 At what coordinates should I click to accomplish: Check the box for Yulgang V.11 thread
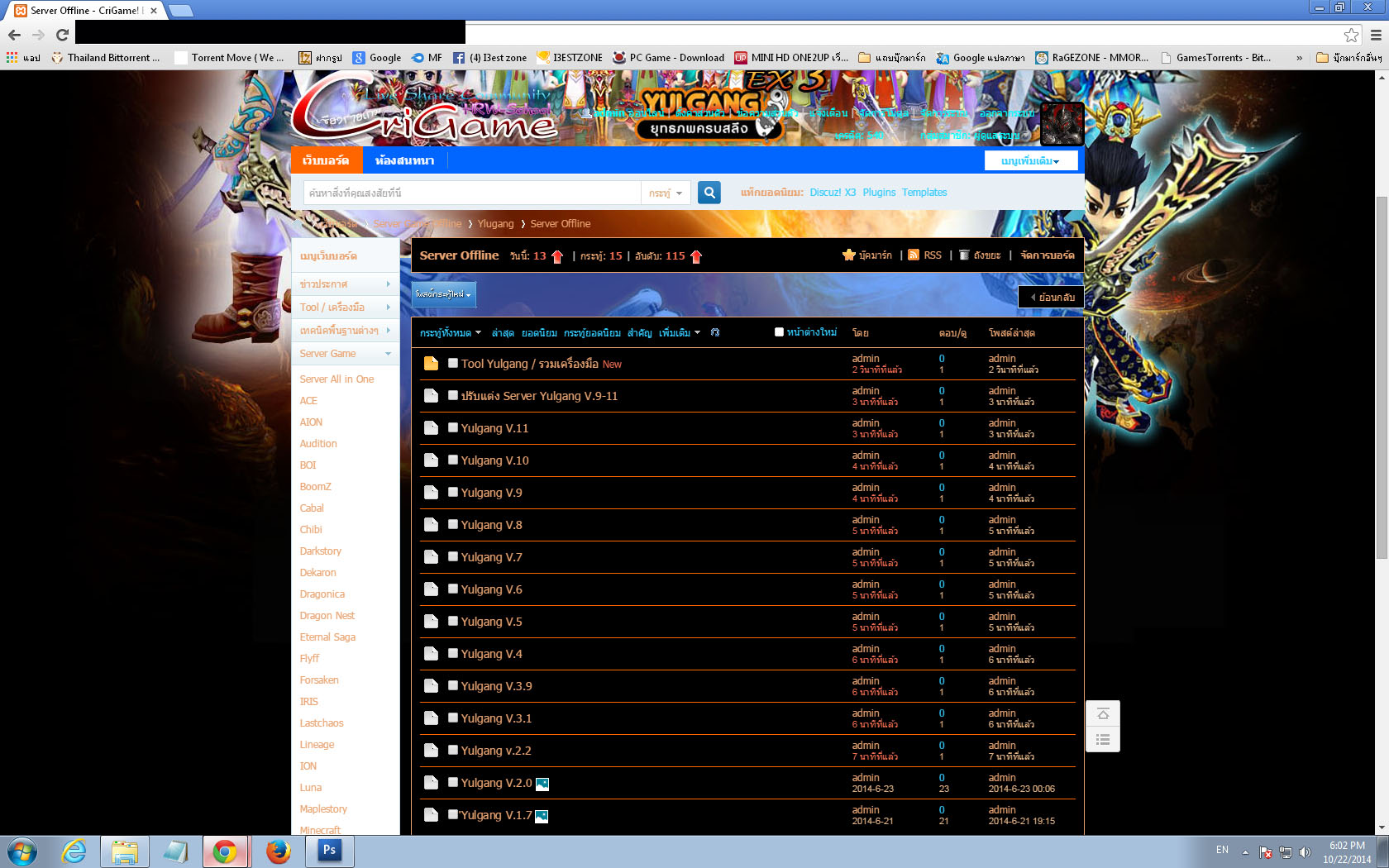click(453, 427)
